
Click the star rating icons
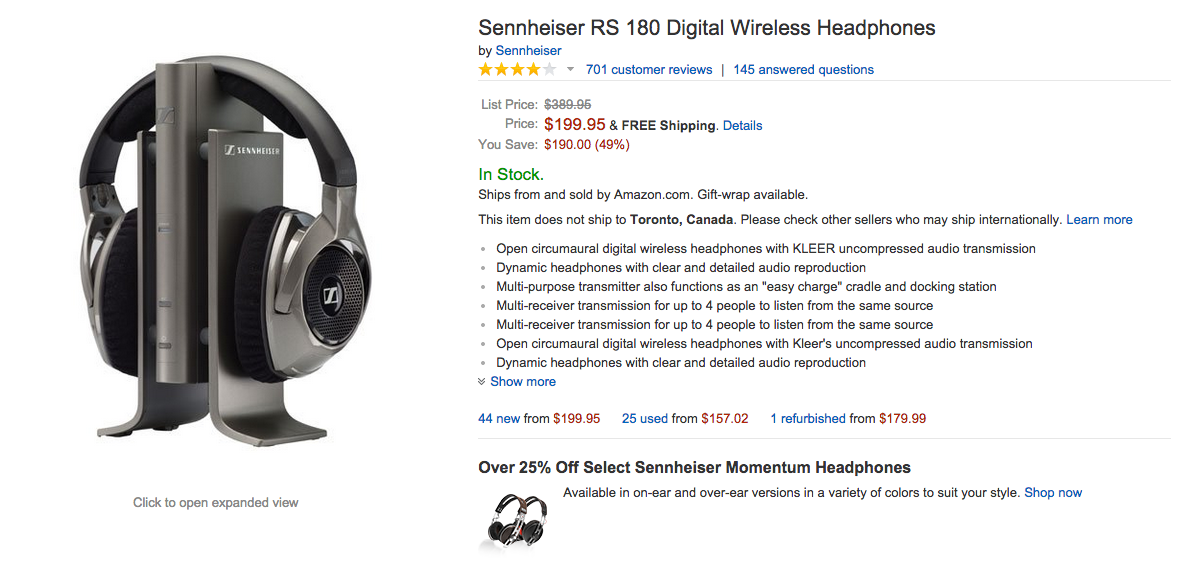point(517,70)
